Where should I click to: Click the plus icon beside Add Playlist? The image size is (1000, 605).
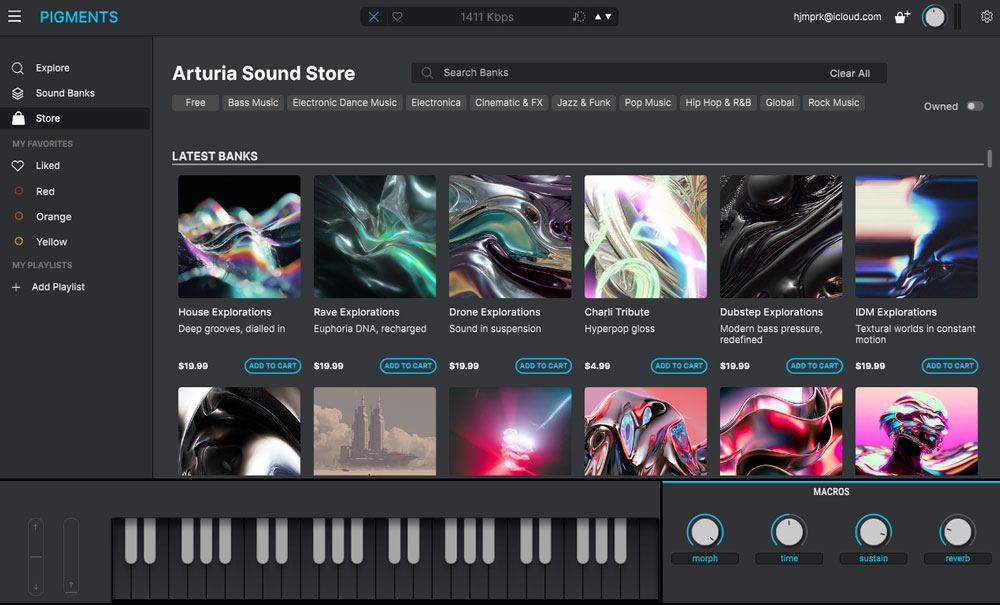(x=16, y=288)
